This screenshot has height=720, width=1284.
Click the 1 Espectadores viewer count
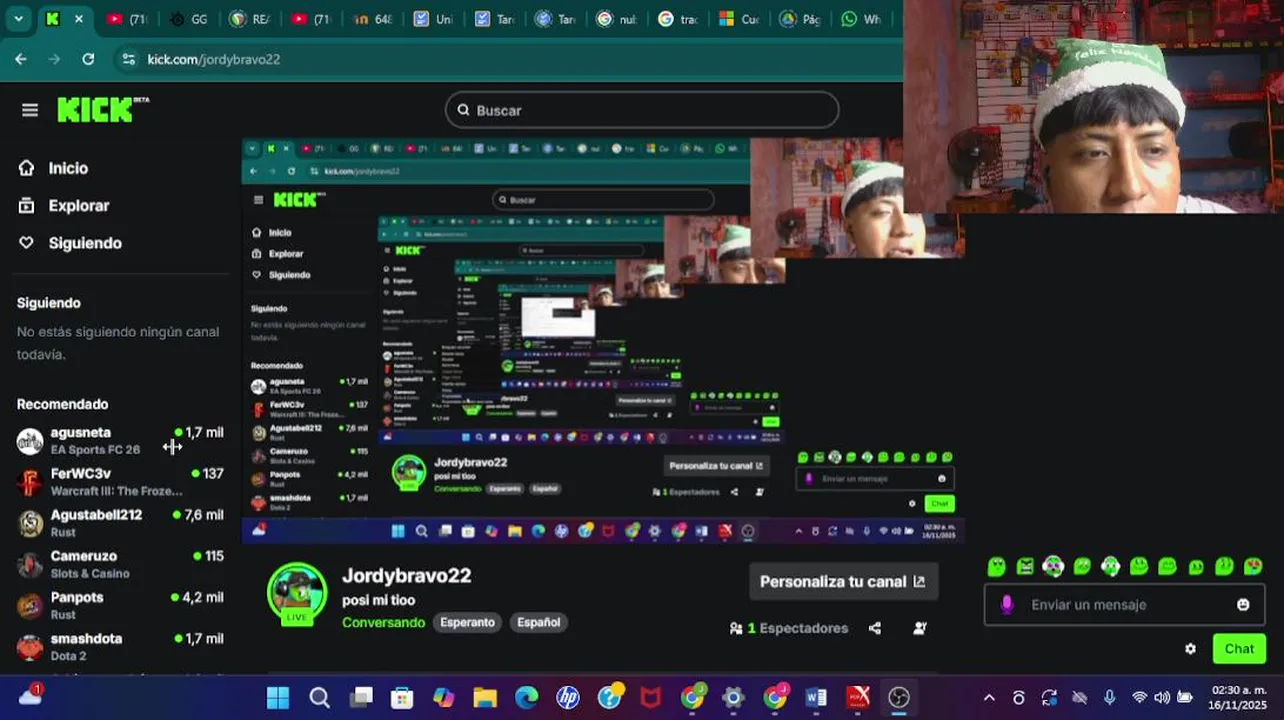[789, 628]
